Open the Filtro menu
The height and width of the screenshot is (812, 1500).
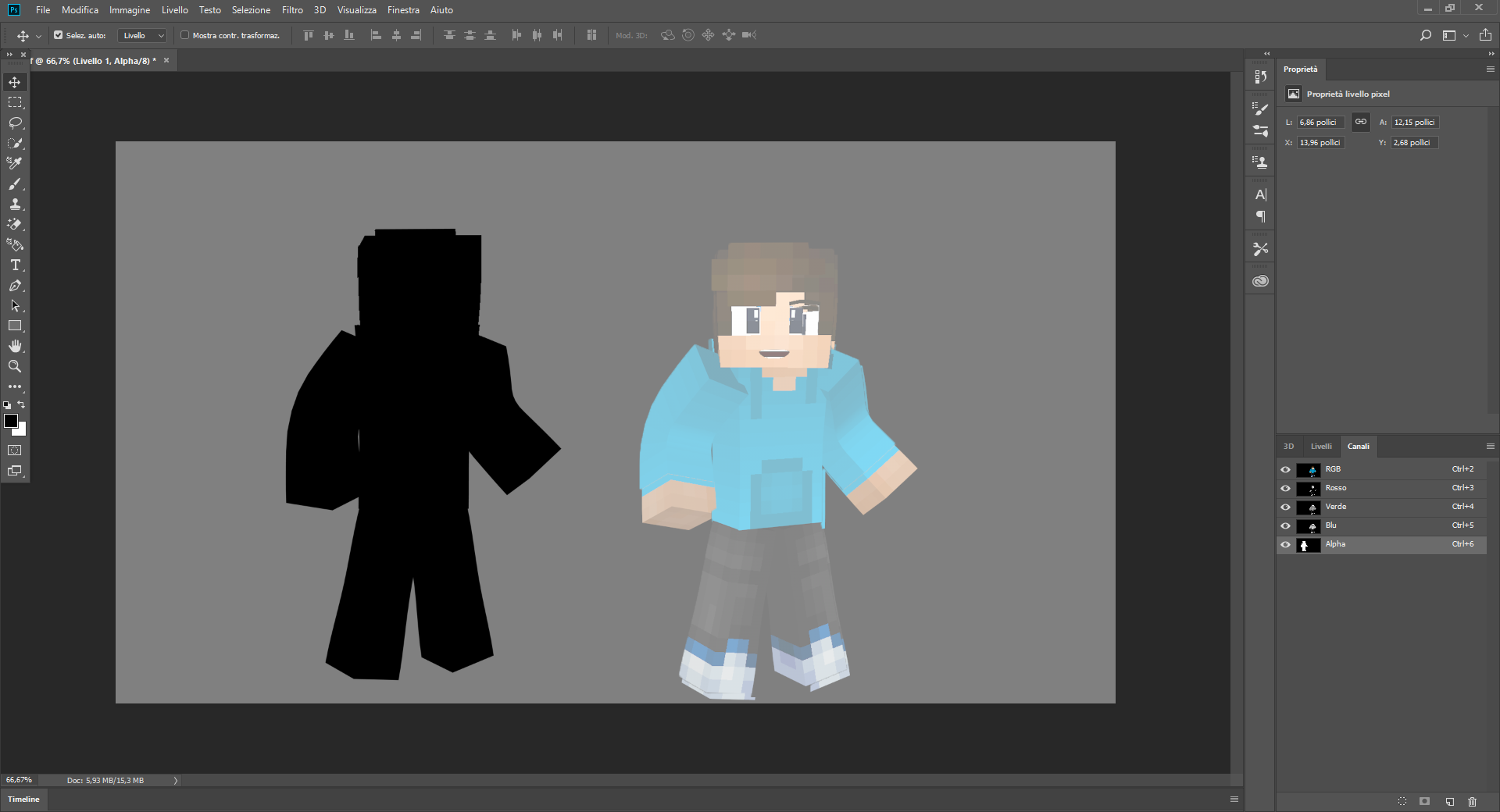(x=292, y=10)
